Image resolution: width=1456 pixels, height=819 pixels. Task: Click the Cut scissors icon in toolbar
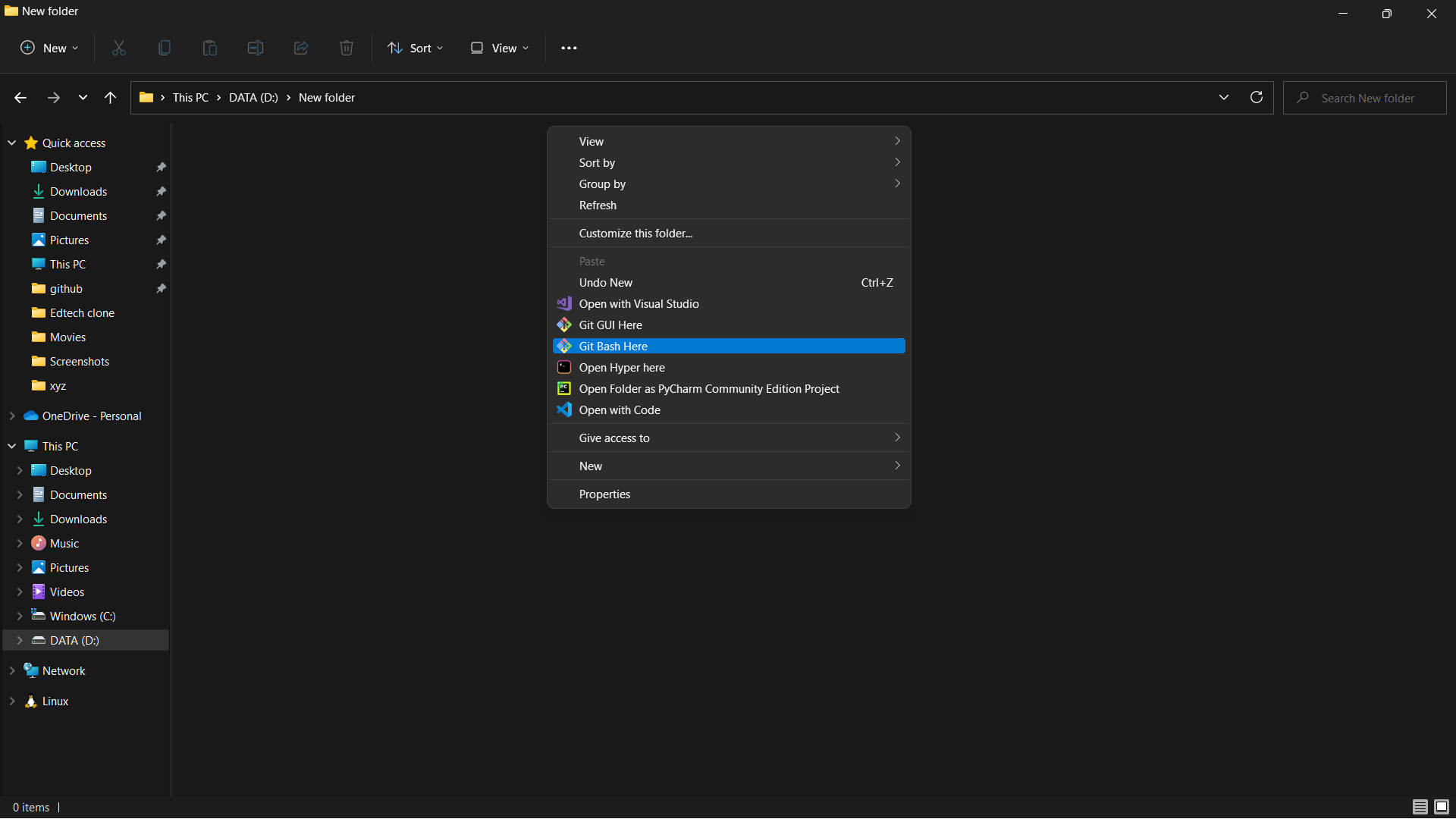[119, 48]
